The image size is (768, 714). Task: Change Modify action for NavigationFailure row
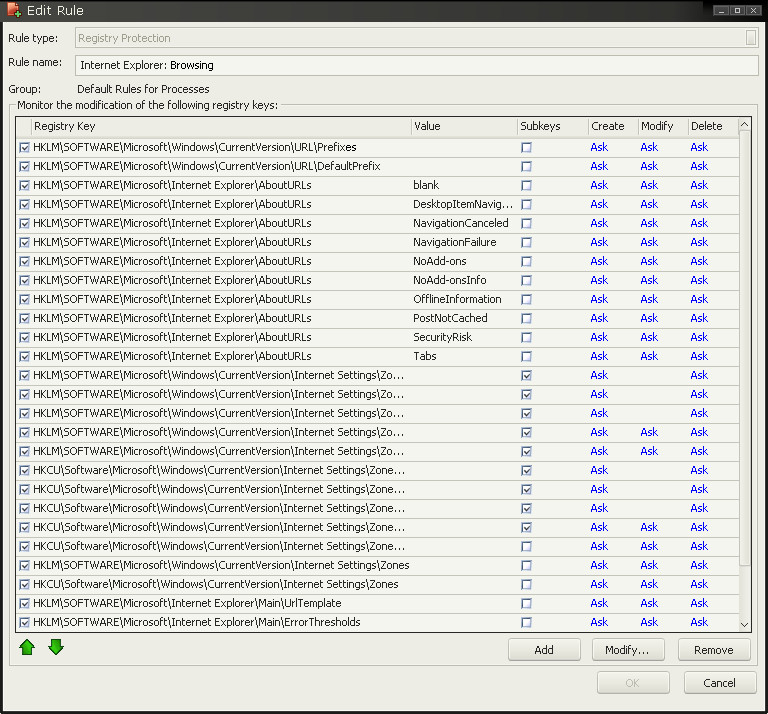(x=649, y=242)
